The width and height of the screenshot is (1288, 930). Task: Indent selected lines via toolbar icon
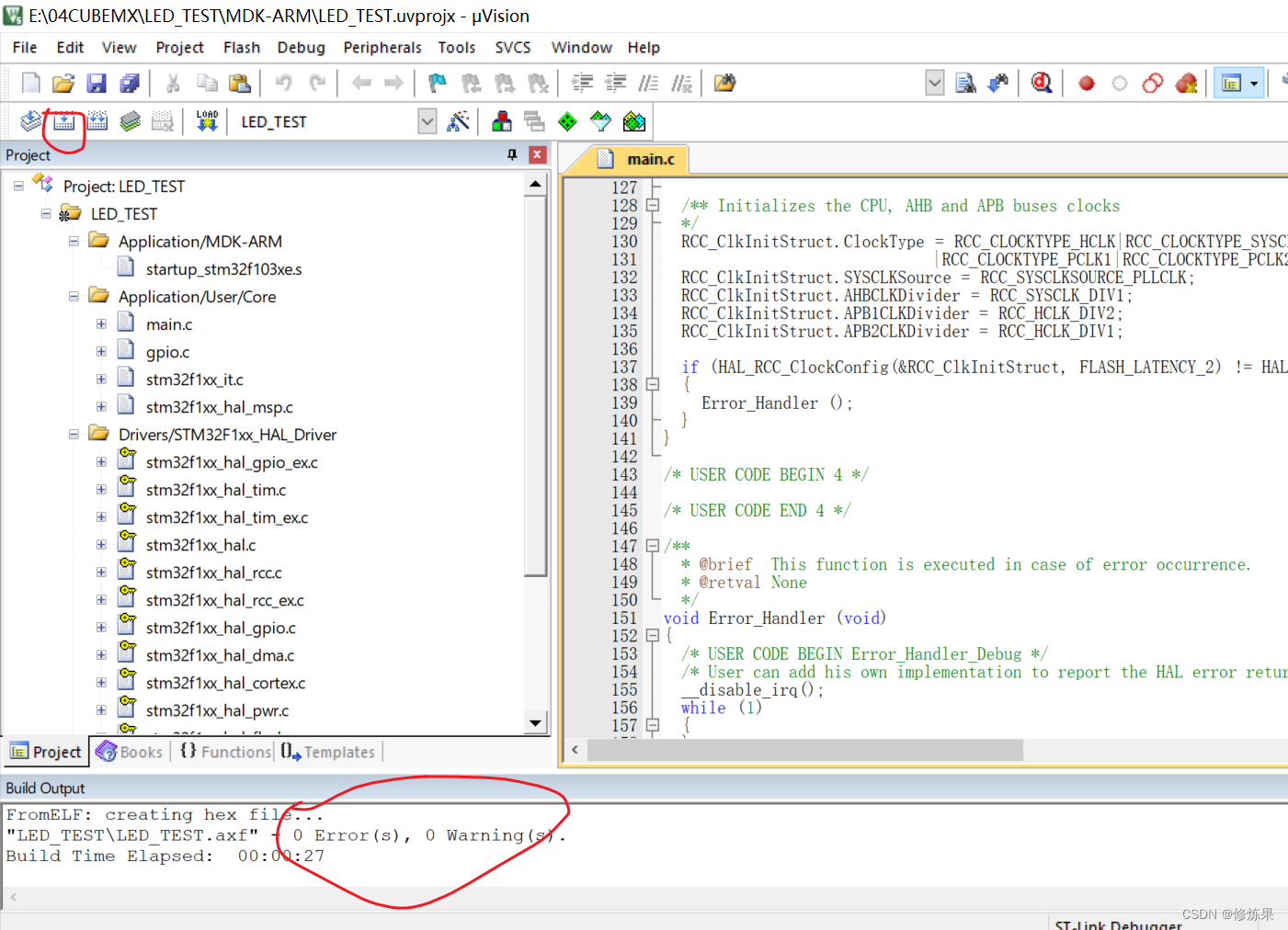coord(582,84)
